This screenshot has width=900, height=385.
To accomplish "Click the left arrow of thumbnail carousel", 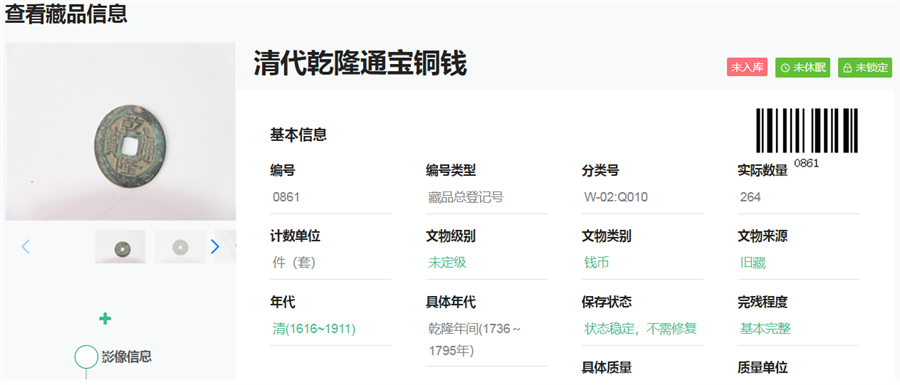I will pos(25,247).
